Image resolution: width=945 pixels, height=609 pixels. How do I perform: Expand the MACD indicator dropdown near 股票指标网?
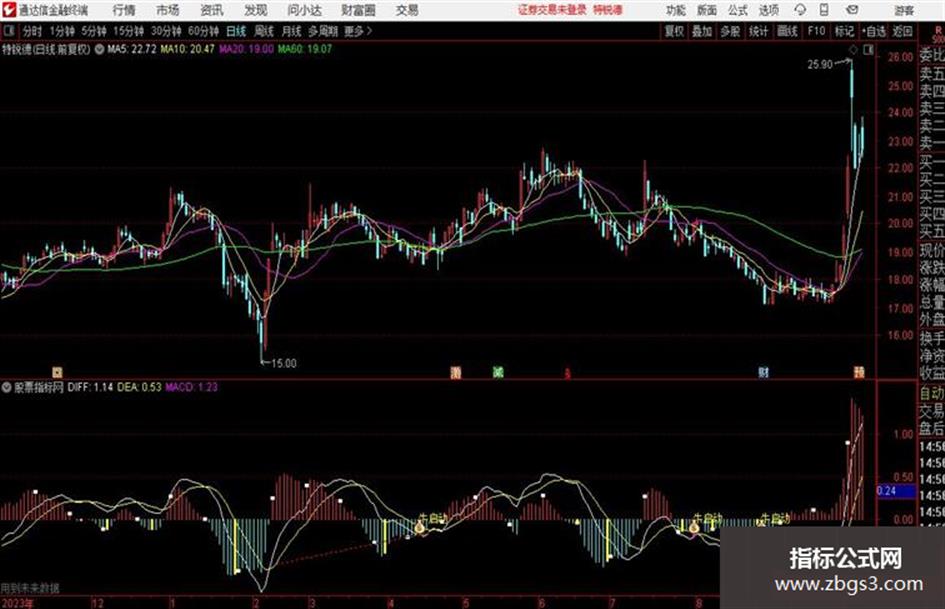point(7,387)
